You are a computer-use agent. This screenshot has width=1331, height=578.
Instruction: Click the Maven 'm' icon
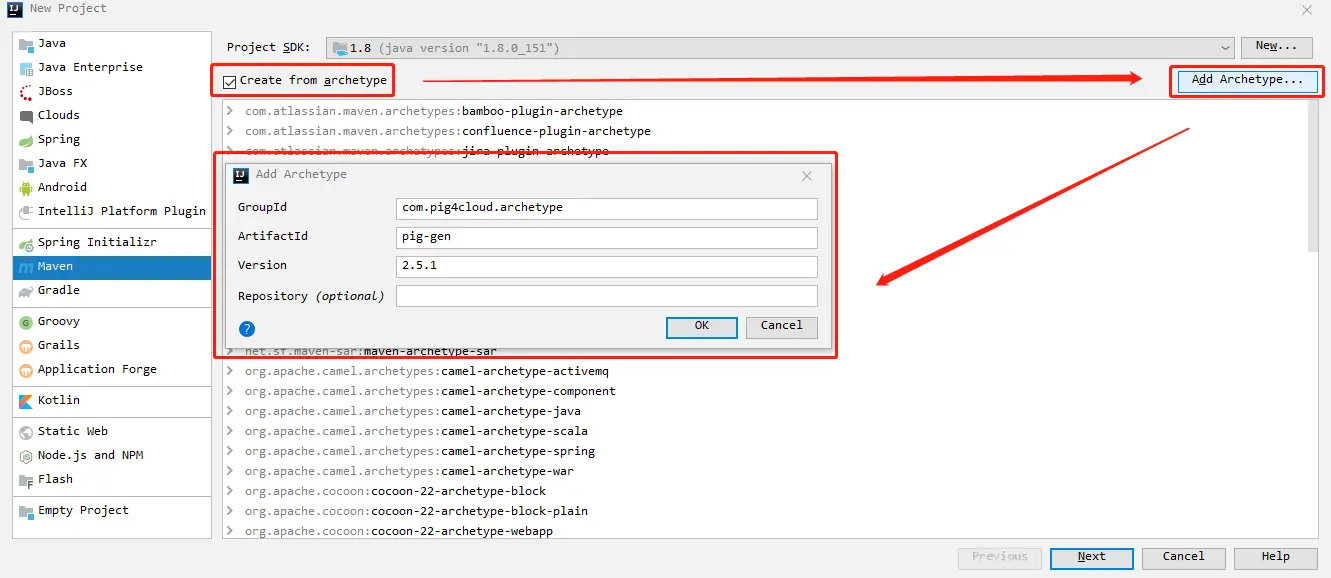[26, 267]
